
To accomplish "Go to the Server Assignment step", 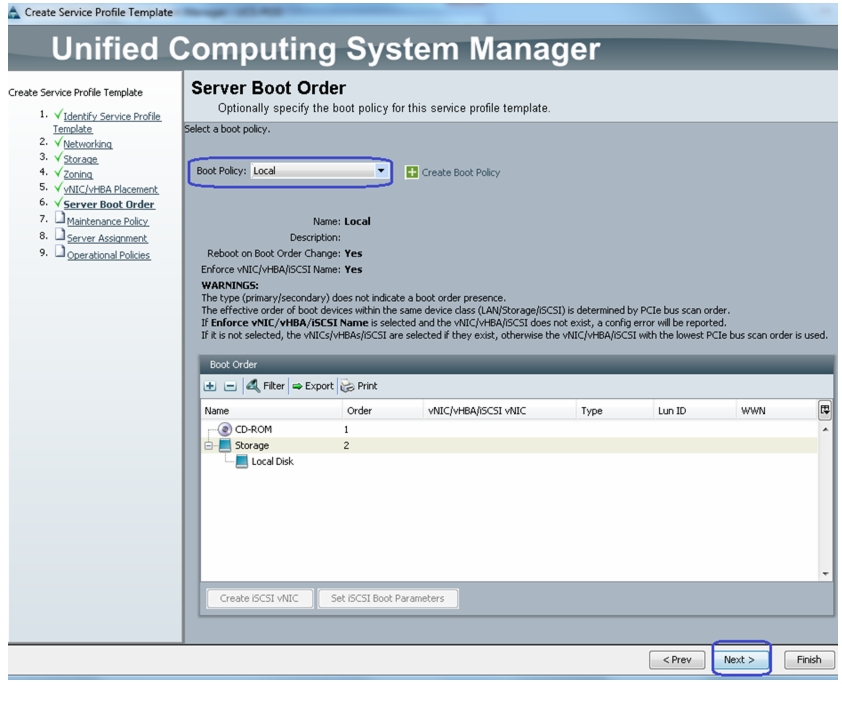I will [x=107, y=238].
